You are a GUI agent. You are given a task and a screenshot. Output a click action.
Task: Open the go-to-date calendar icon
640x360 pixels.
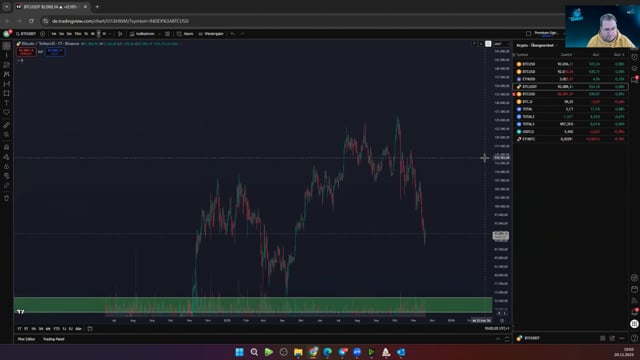point(90,329)
